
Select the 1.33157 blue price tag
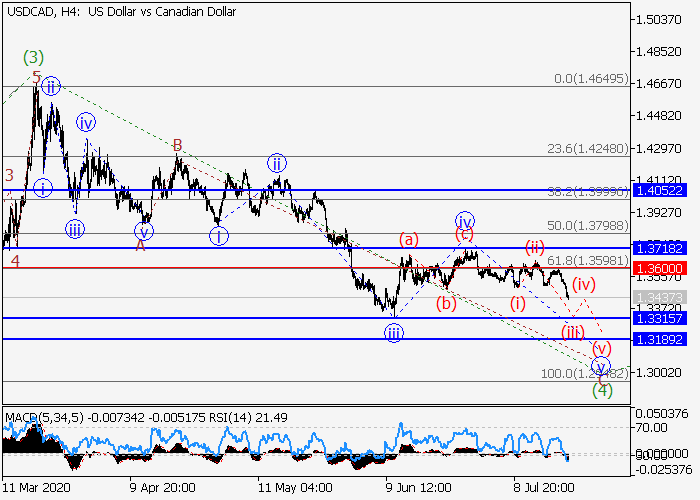[659, 318]
